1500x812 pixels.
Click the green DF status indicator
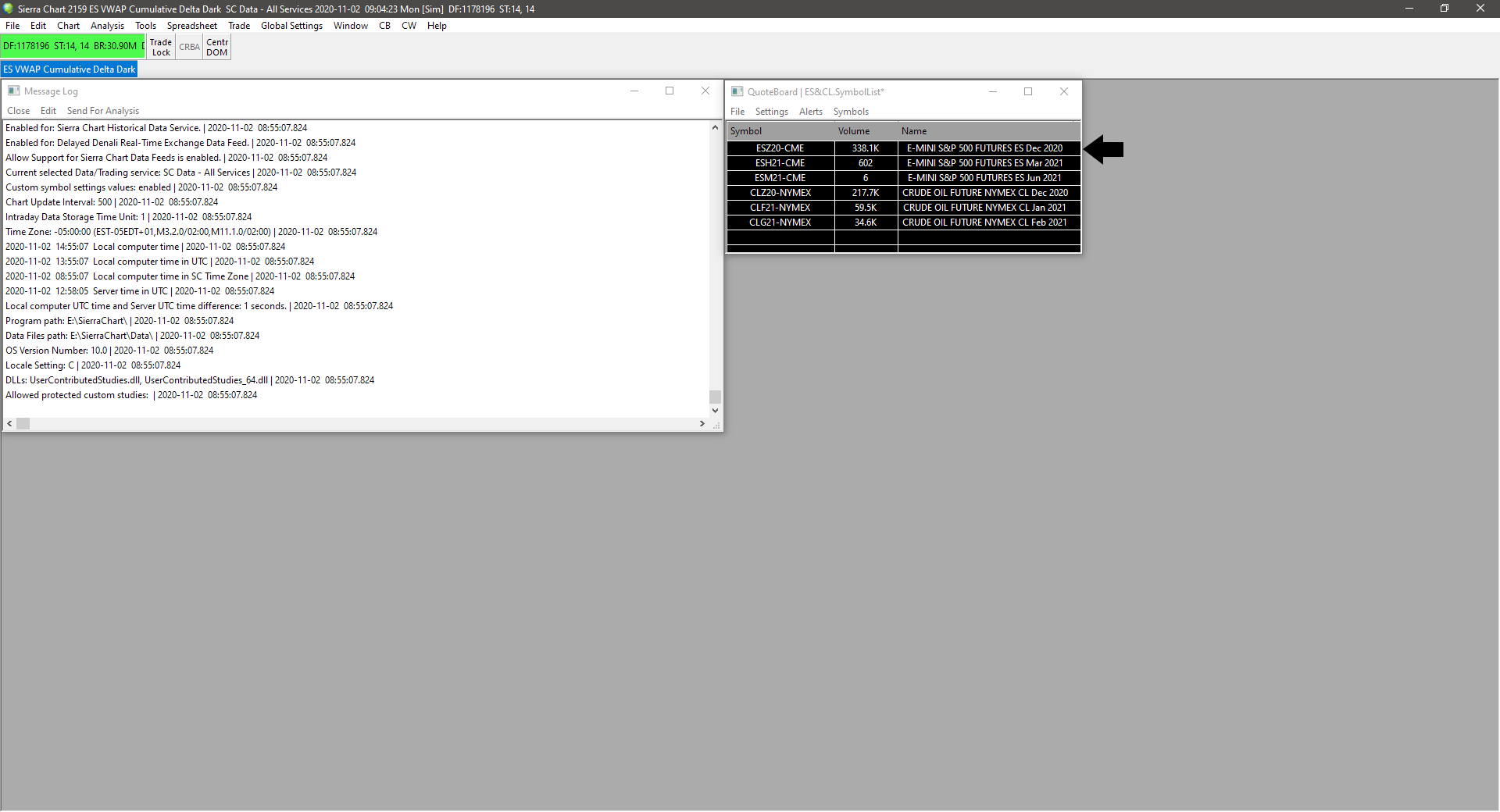click(x=73, y=46)
